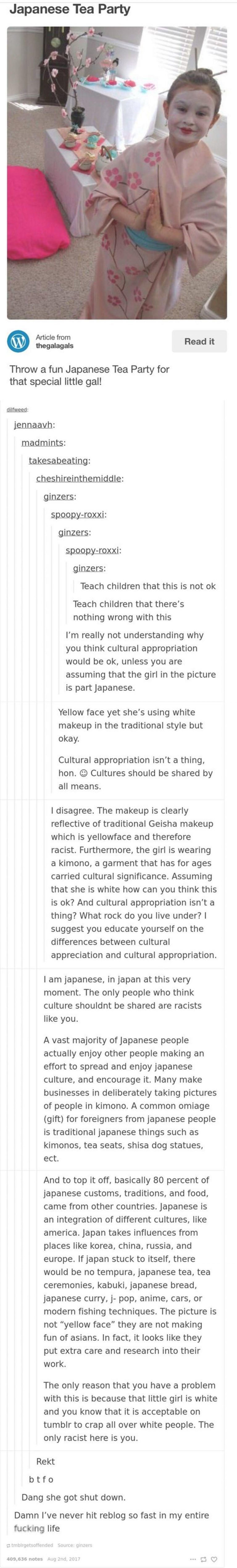Click the WordPress logo icon
This screenshot has width=237, height=1568.
18,341
